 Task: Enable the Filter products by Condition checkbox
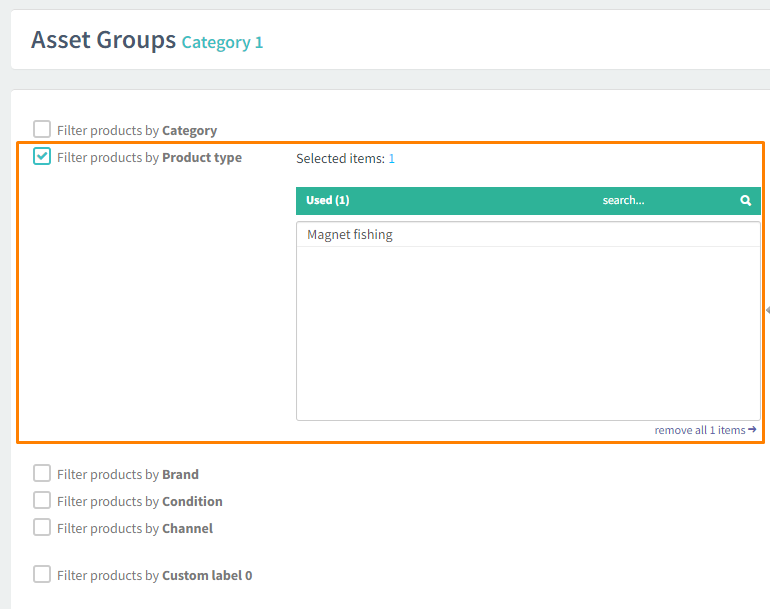(42, 500)
